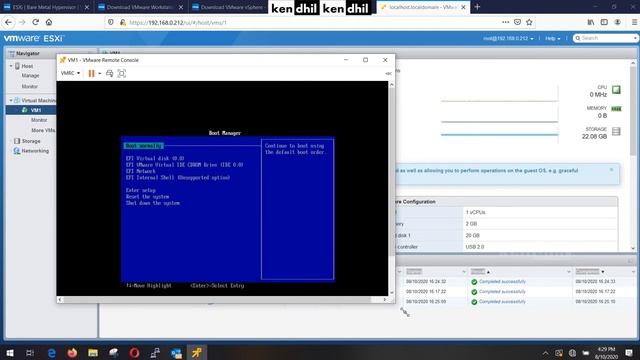Image resolution: width=640 pixels, height=360 pixels.
Task: Close the localhost.localdomain browser tab
Action: point(463,7)
